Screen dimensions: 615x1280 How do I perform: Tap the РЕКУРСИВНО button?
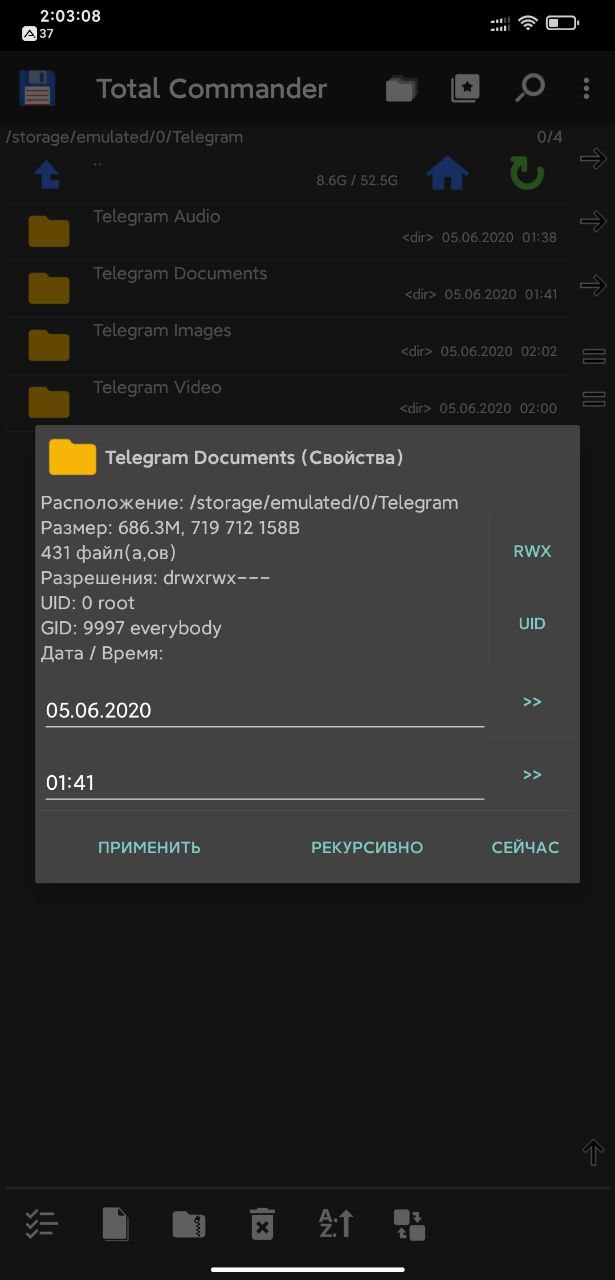[367, 847]
